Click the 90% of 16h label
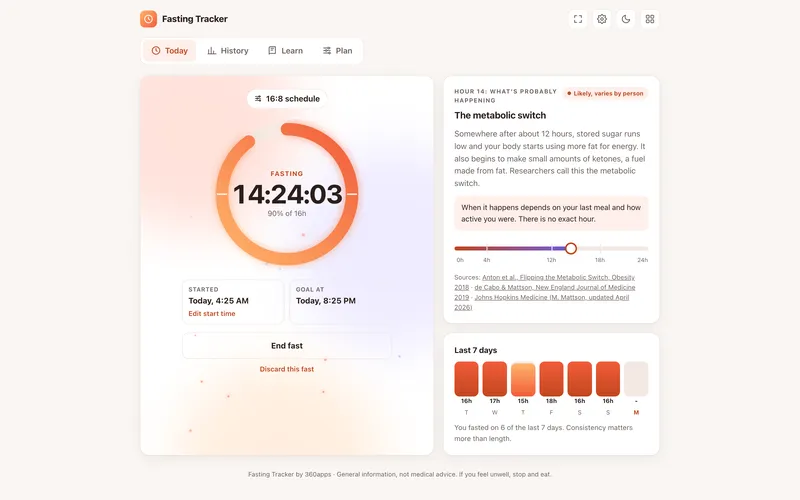The image size is (800, 500). click(x=287, y=213)
